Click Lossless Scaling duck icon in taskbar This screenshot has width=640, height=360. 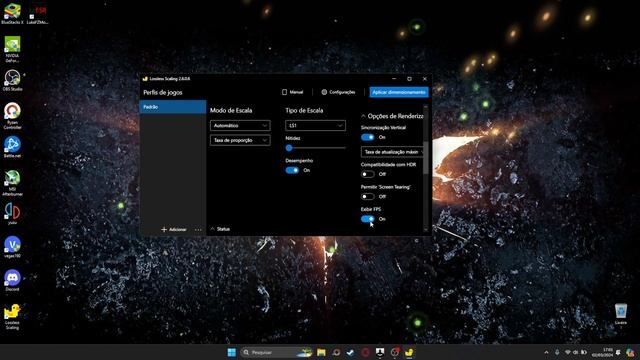(x=409, y=352)
